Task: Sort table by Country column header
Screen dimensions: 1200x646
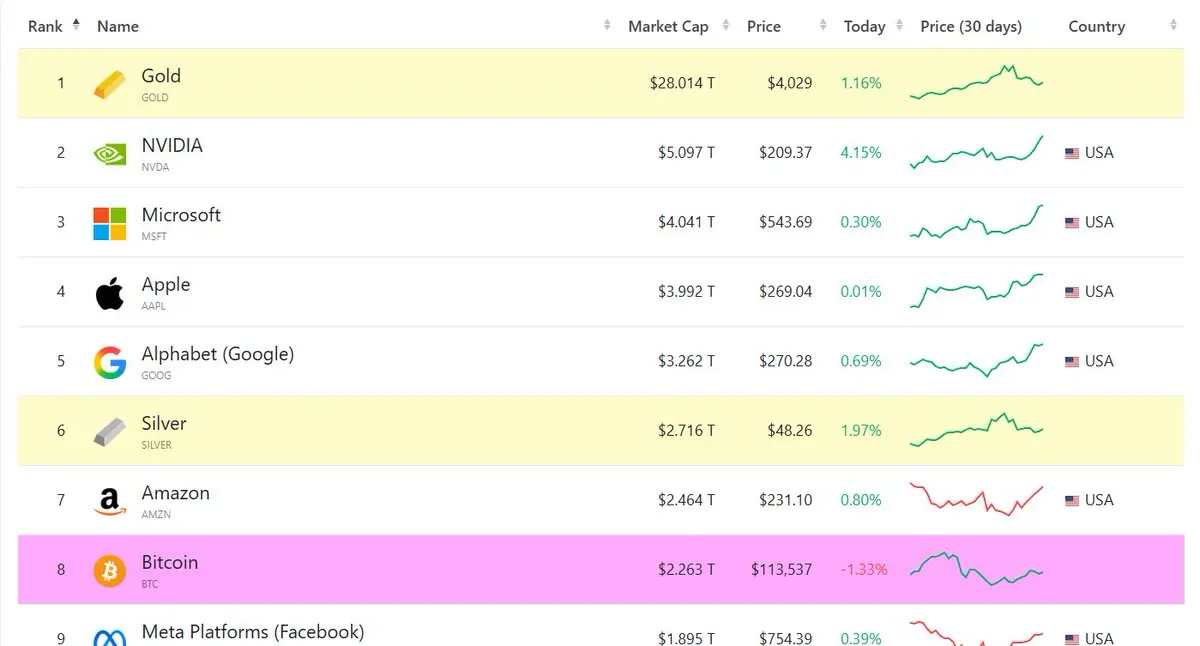Action: click(1096, 26)
